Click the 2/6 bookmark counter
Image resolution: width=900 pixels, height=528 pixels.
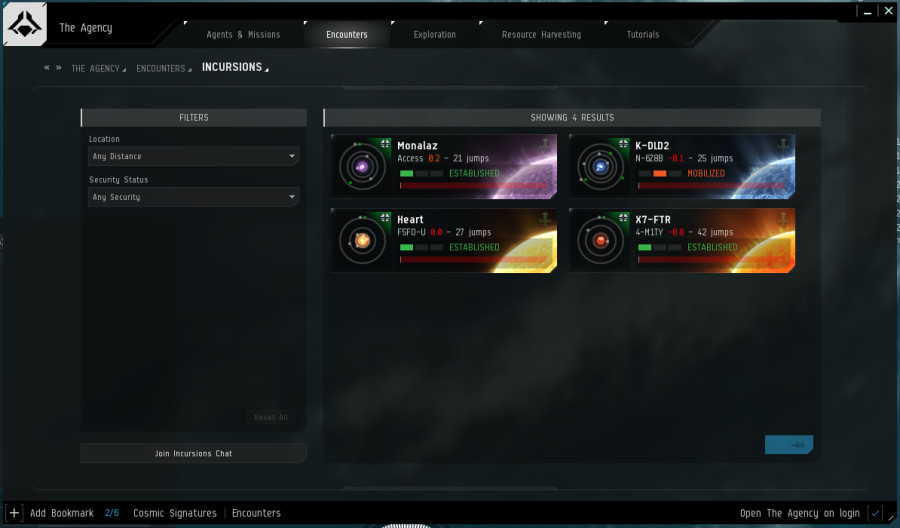(112, 513)
